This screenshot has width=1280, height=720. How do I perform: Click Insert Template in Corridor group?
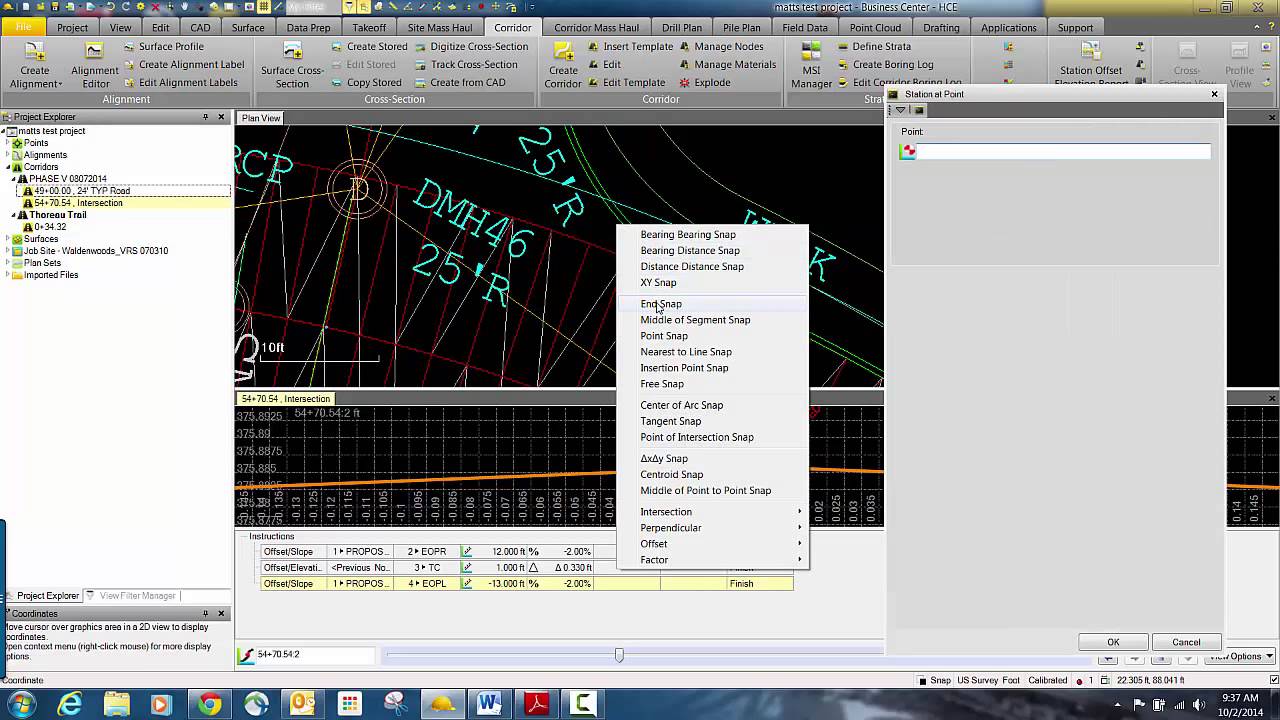click(x=630, y=47)
